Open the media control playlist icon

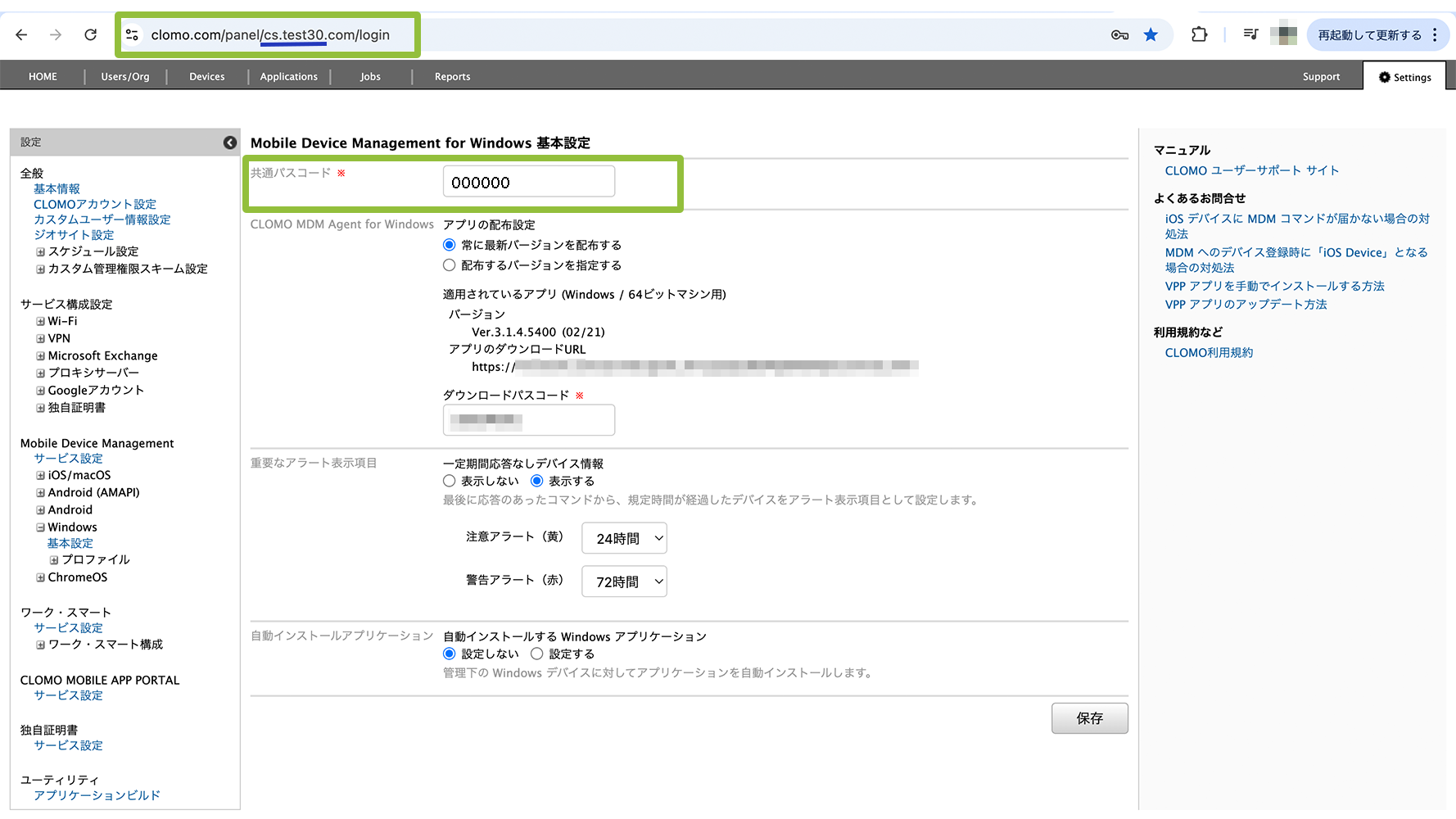1250,34
